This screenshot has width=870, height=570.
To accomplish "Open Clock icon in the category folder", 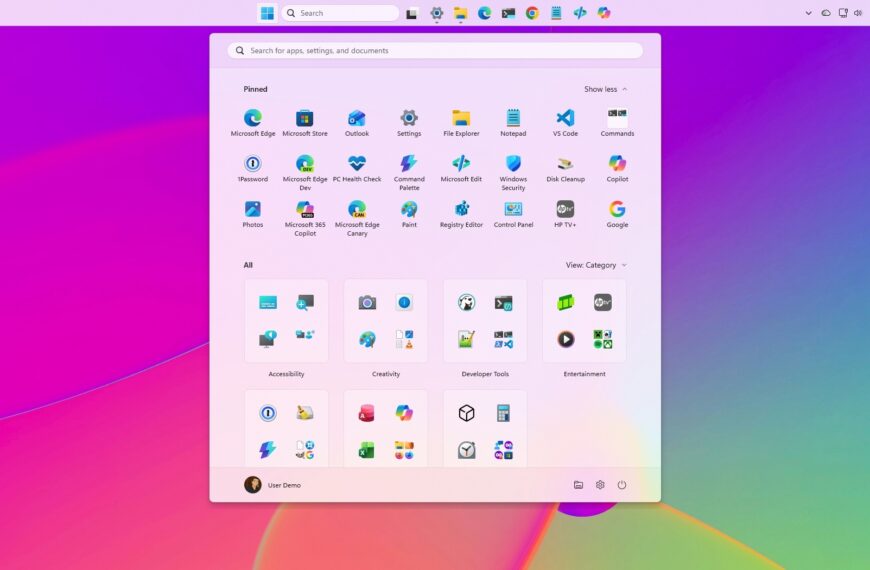I will tap(466, 450).
